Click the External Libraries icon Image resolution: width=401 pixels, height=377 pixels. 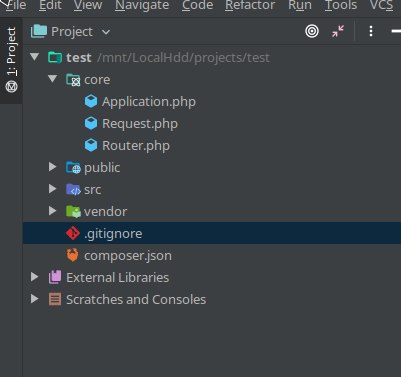click(x=55, y=277)
